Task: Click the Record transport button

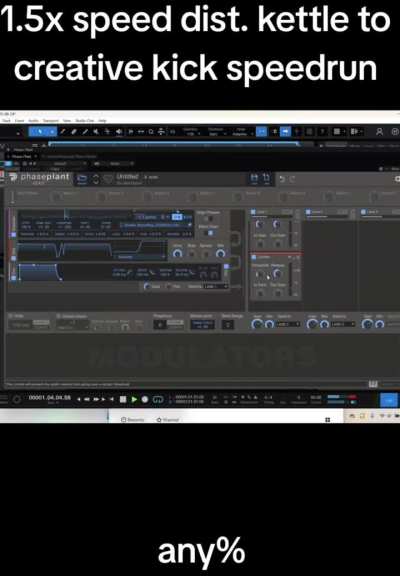Action: click(145, 399)
